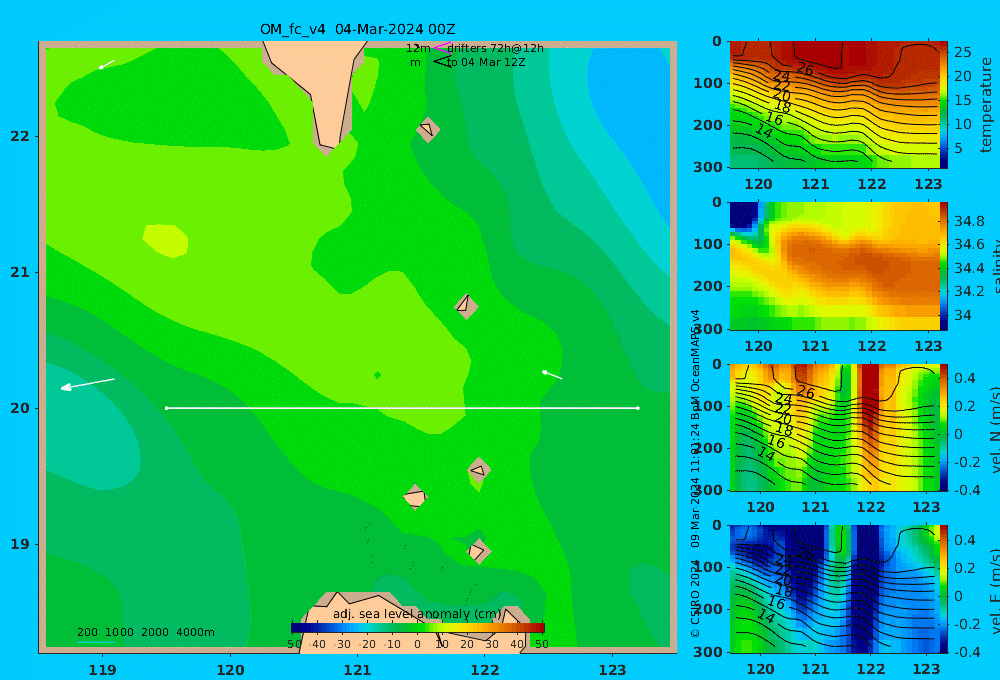Click the latitude label '20' on the map axis

pyautogui.click(x=20, y=408)
